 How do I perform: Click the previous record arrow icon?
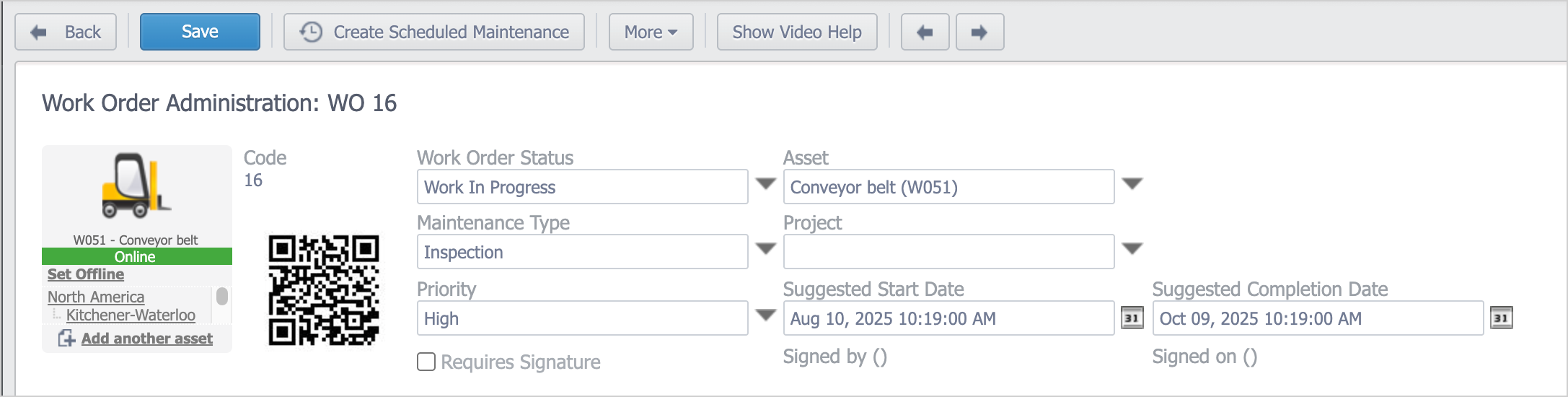[x=925, y=32]
